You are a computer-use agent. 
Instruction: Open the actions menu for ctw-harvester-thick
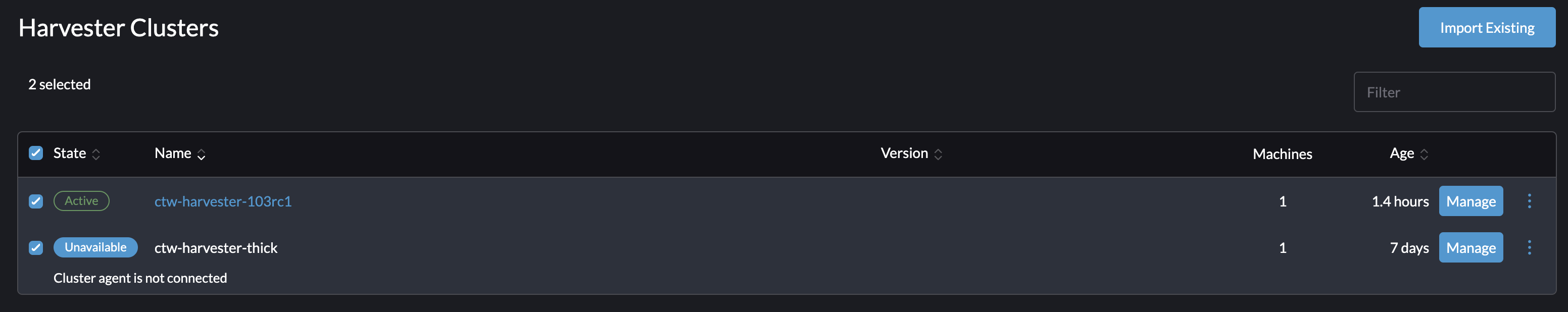point(1530,247)
